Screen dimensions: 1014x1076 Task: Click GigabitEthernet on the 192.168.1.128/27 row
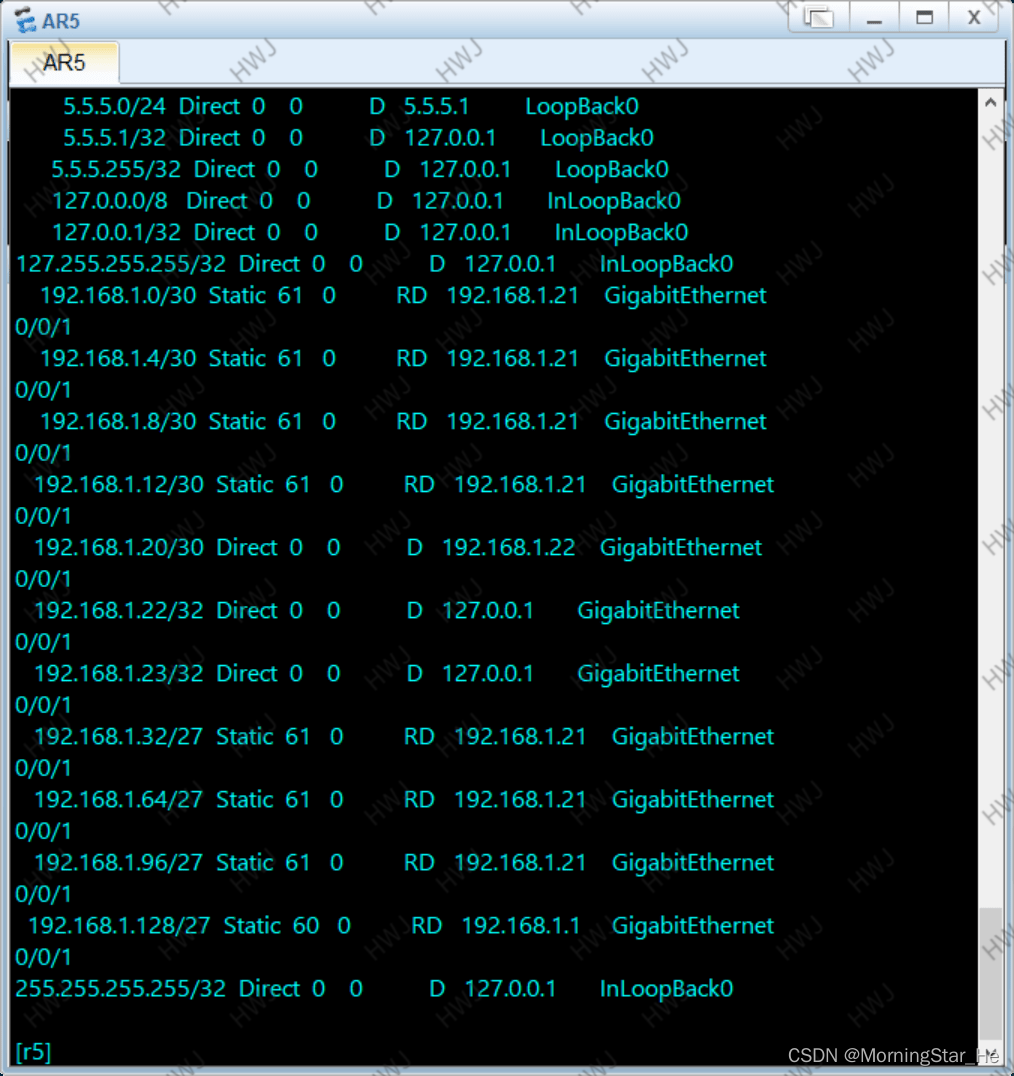693,926
